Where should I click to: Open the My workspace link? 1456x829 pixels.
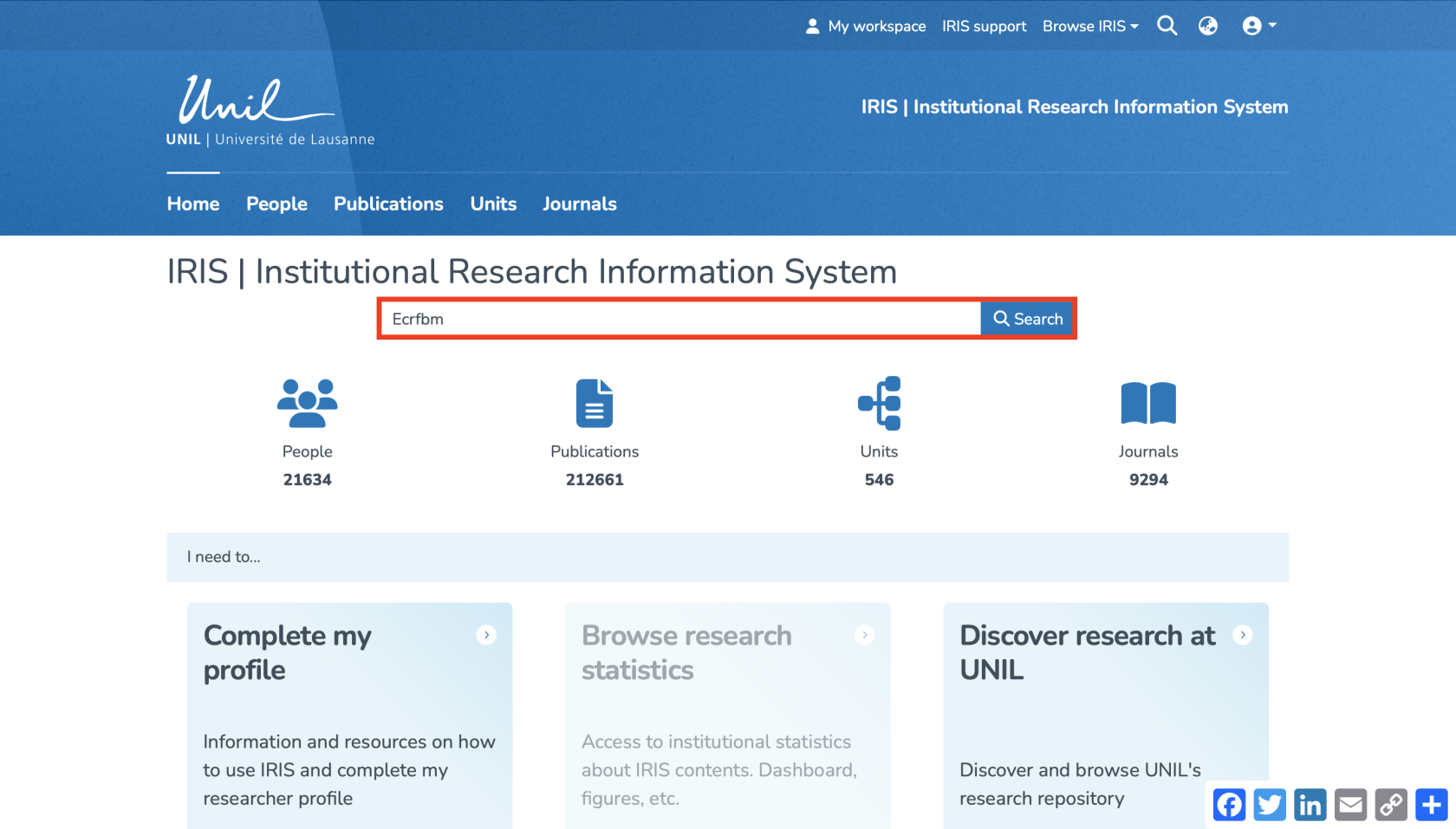866,26
